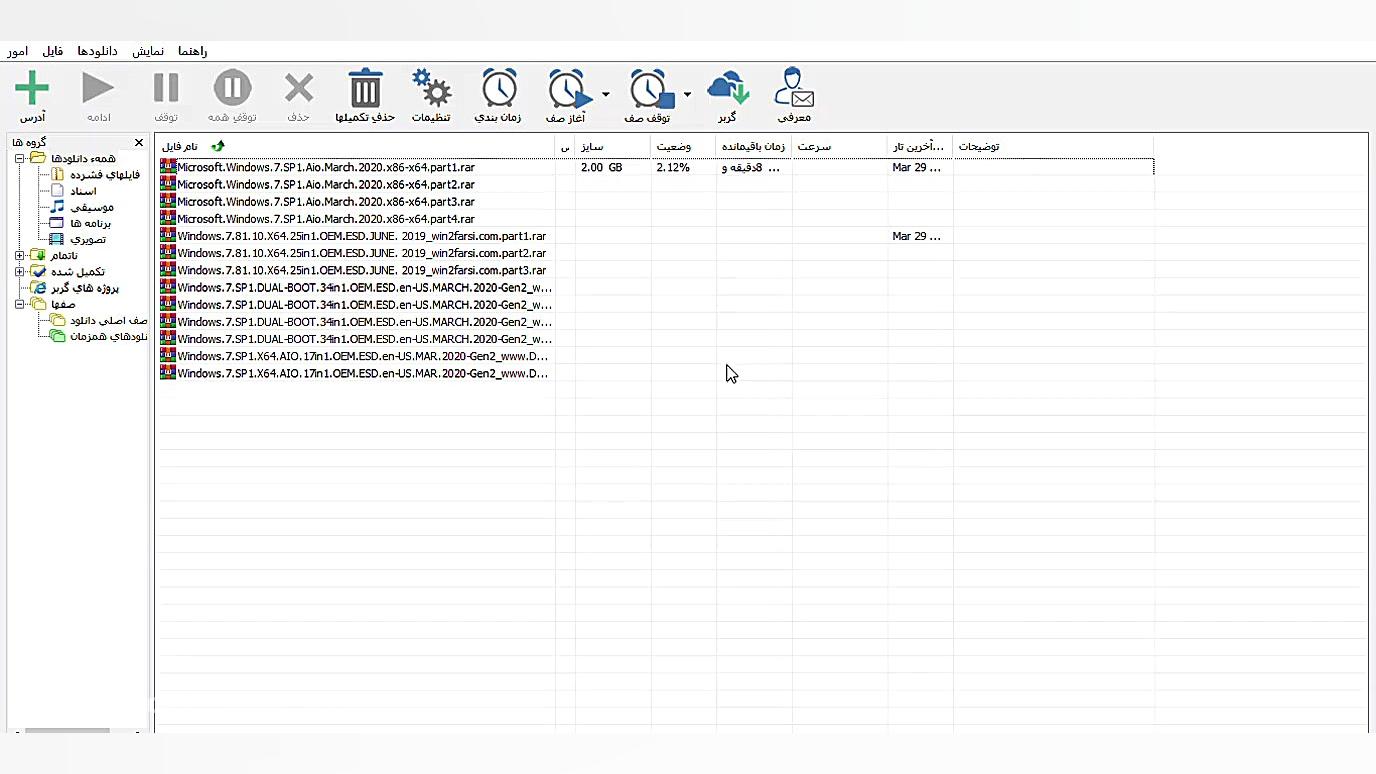Viewport: 1376px width, 774px height.
Task: Sort by آخرین تار... date column header
Action: point(920,147)
